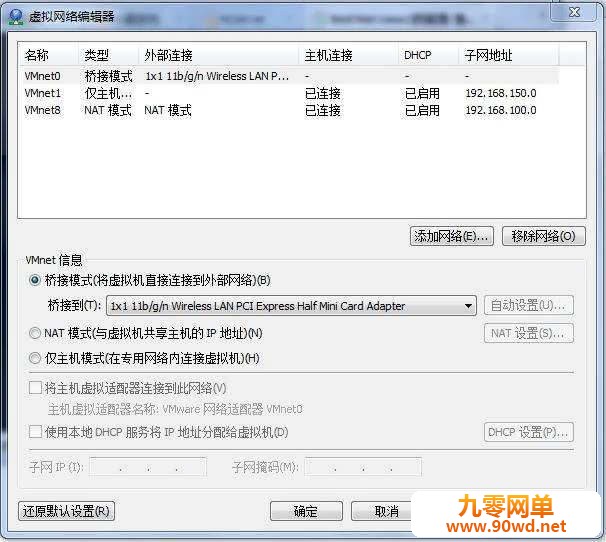Screen dimensions: 606x542
Task: Click 已连接 host cell in VMnet8 row
Action: click(x=323, y=110)
